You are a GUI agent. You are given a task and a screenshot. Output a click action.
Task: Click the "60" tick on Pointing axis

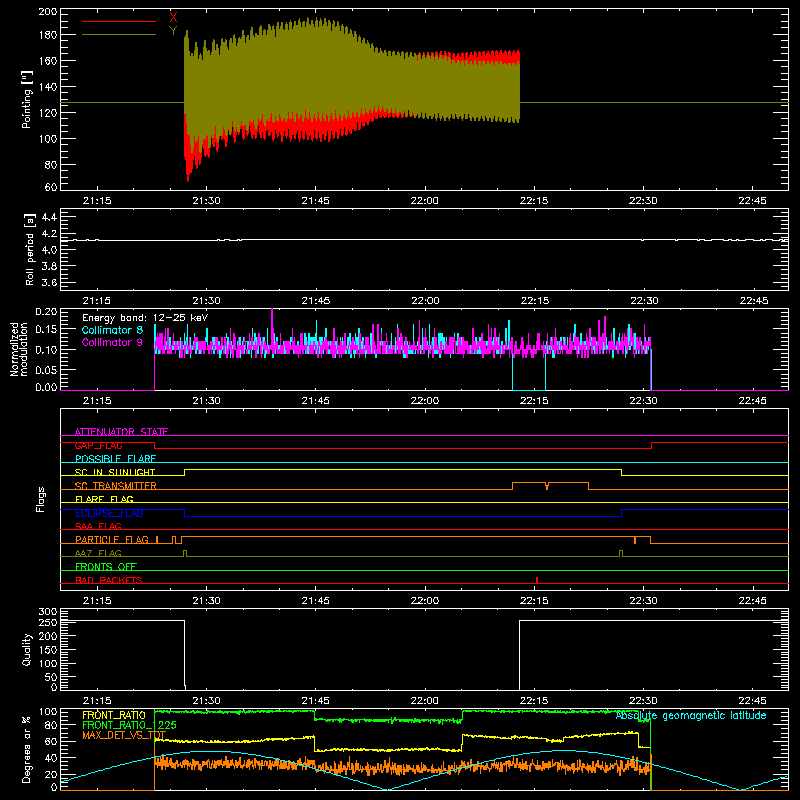click(51, 187)
